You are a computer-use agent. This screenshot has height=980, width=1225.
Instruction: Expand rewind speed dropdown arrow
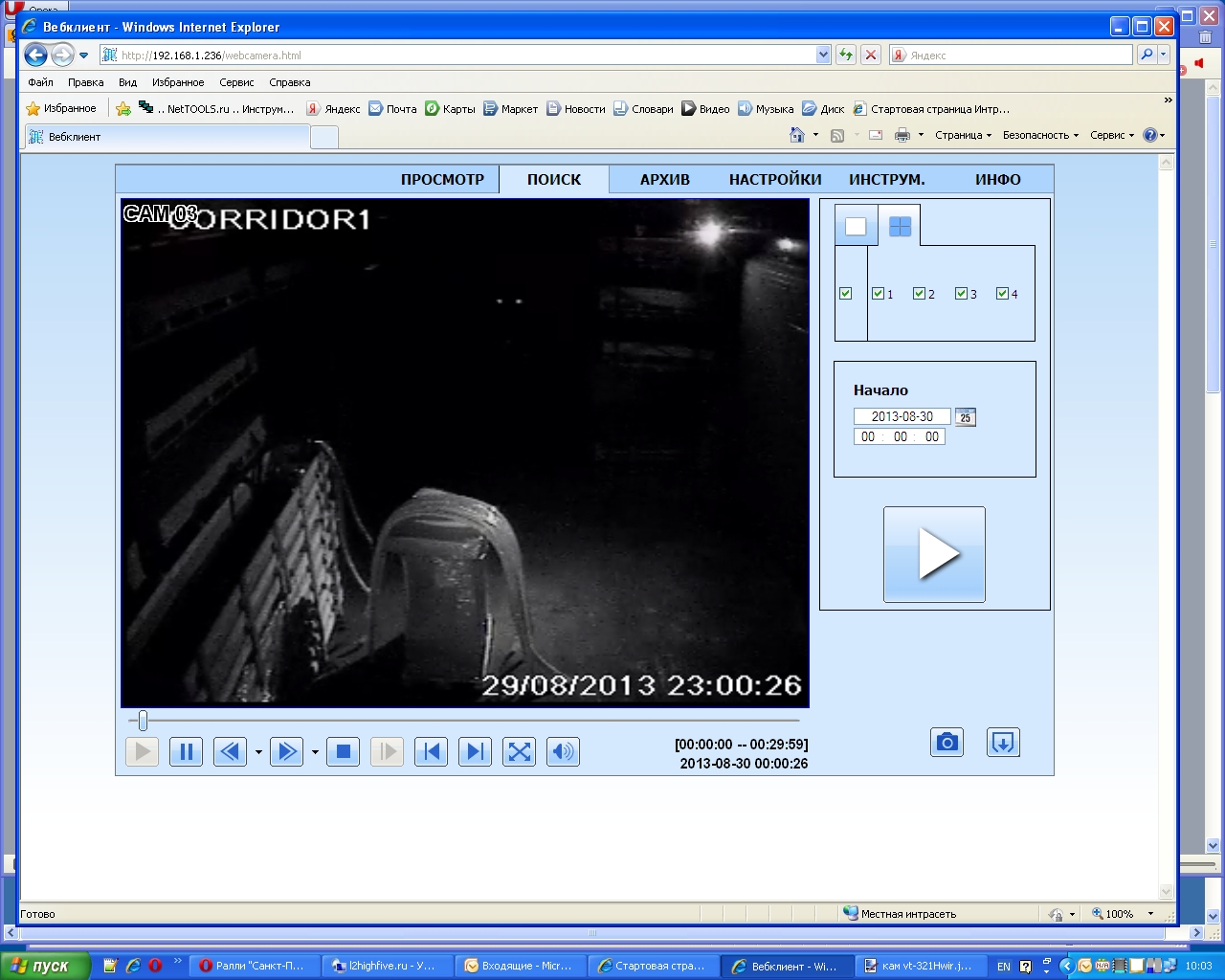pyautogui.click(x=258, y=753)
